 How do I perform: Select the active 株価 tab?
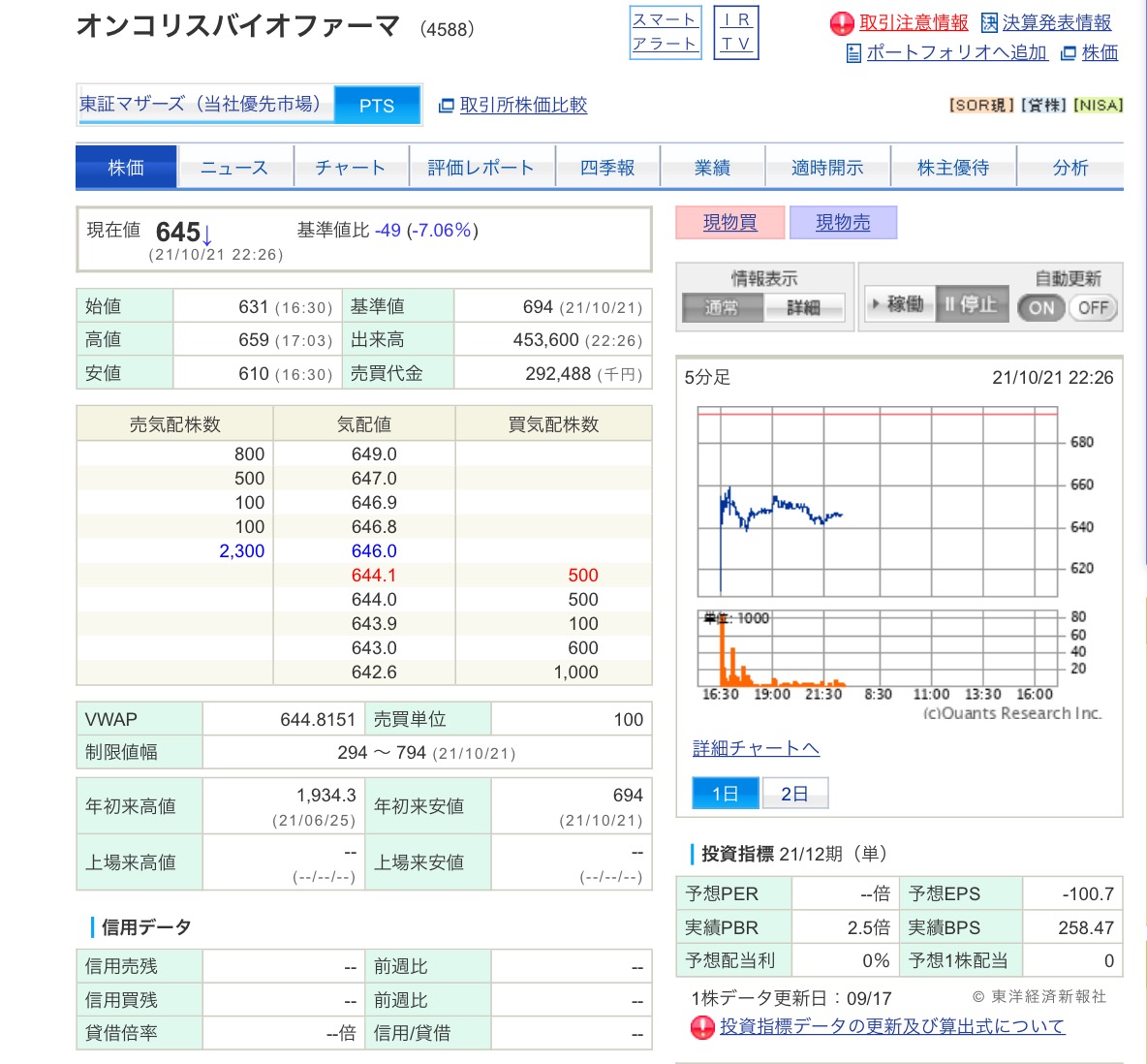(127, 167)
